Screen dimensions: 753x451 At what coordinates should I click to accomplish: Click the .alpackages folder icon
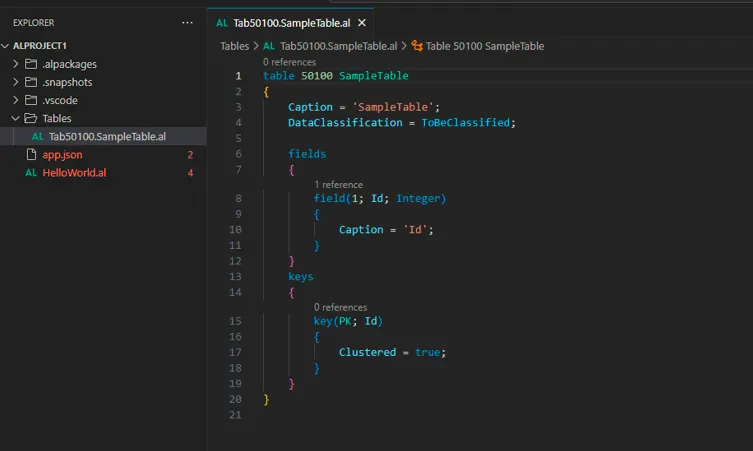[x=31, y=64]
